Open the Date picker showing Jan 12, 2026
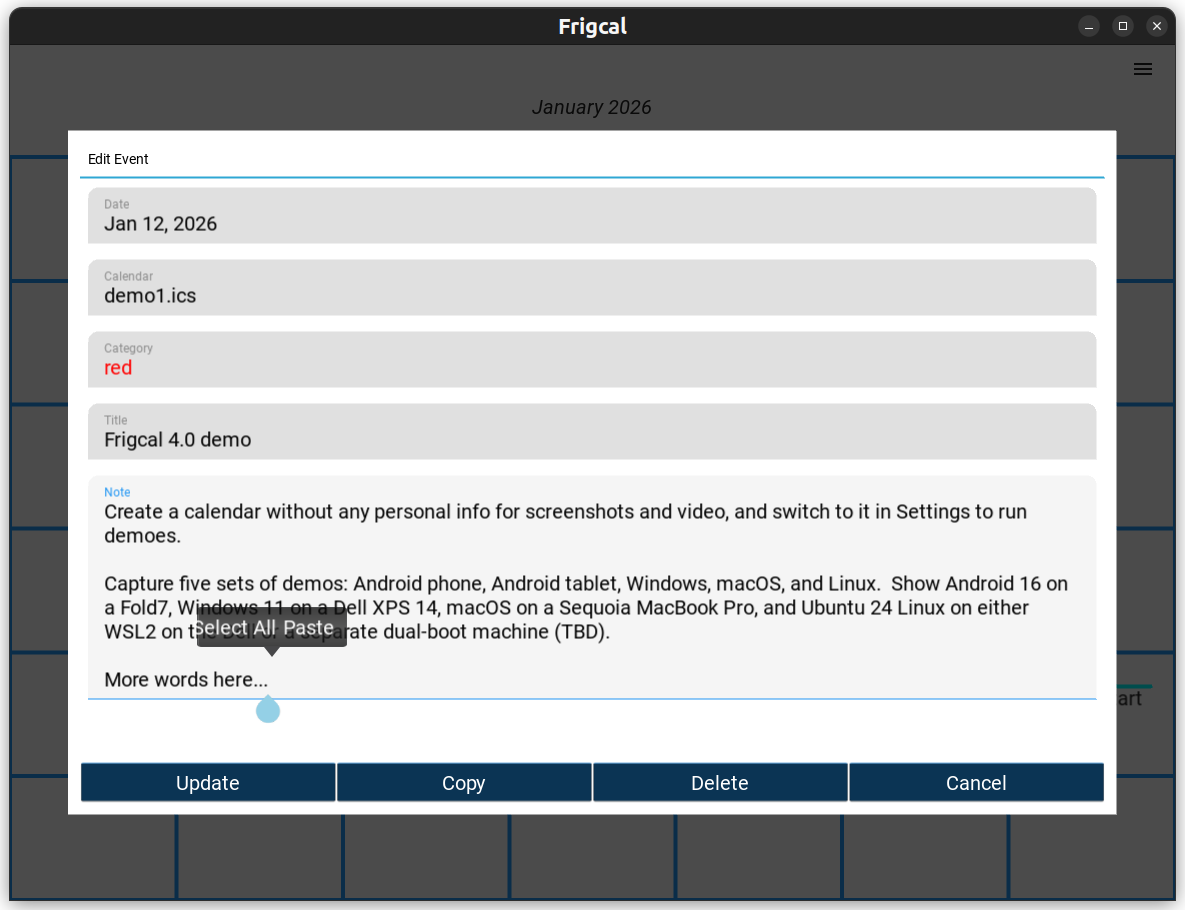This screenshot has height=910, width=1185. click(591, 215)
